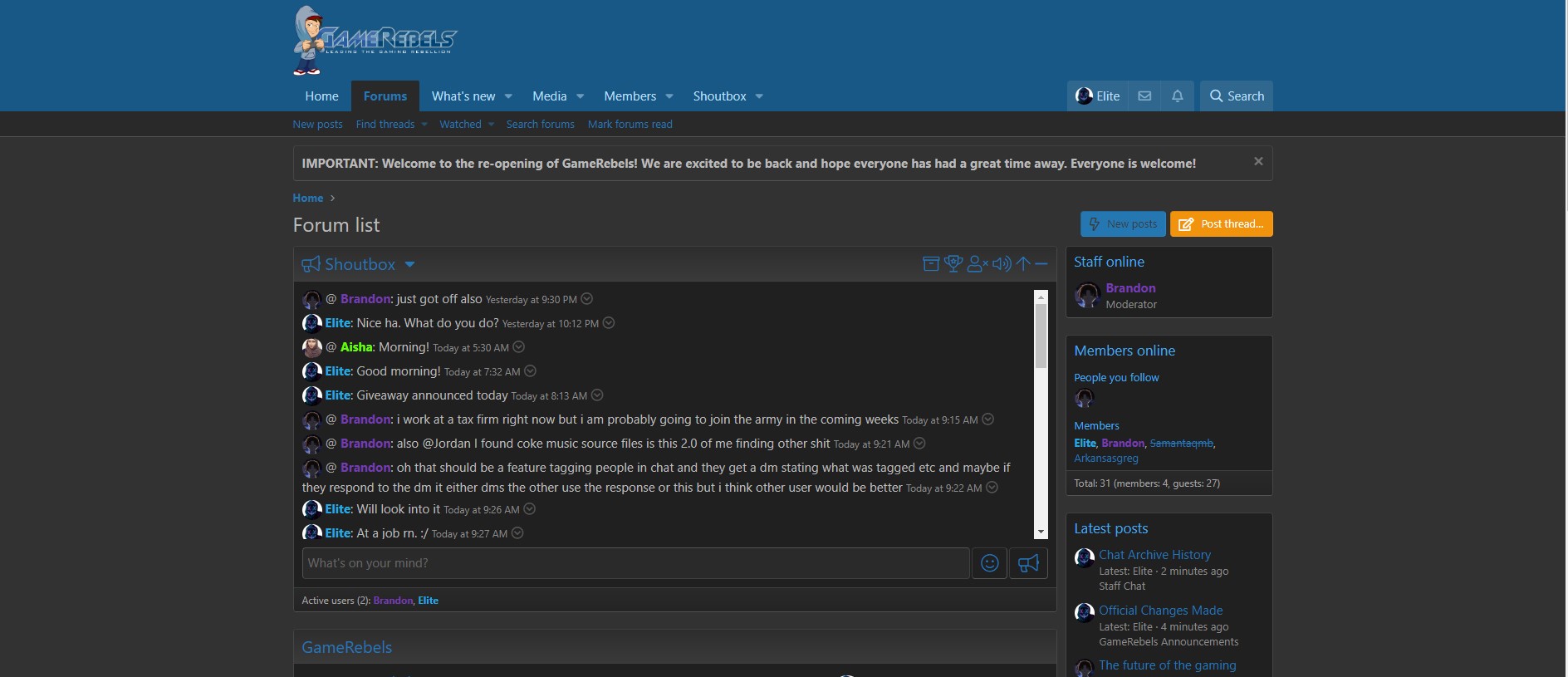1568x677 pixels.
Task: Open the Shoutbox nav tab
Action: tap(720, 96)
